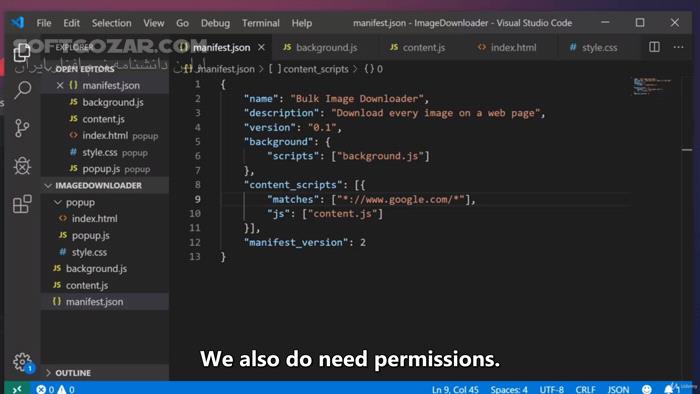Viewport: 700px width, 394px height.
Task: Select style.css popup in Open Editors
Action: (x=114, y=153)
